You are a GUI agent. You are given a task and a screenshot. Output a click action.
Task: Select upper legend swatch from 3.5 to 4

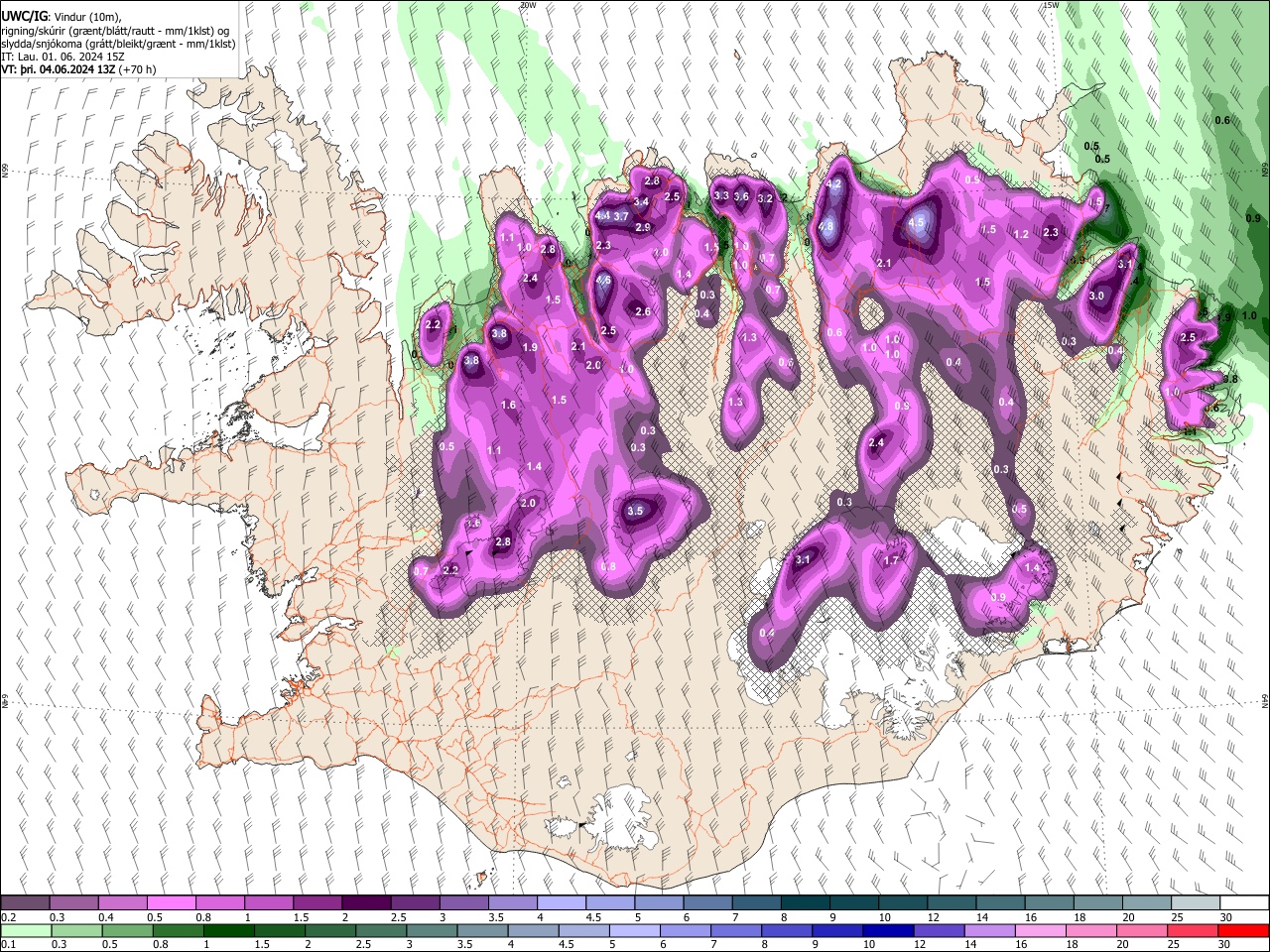coord(513,903)
